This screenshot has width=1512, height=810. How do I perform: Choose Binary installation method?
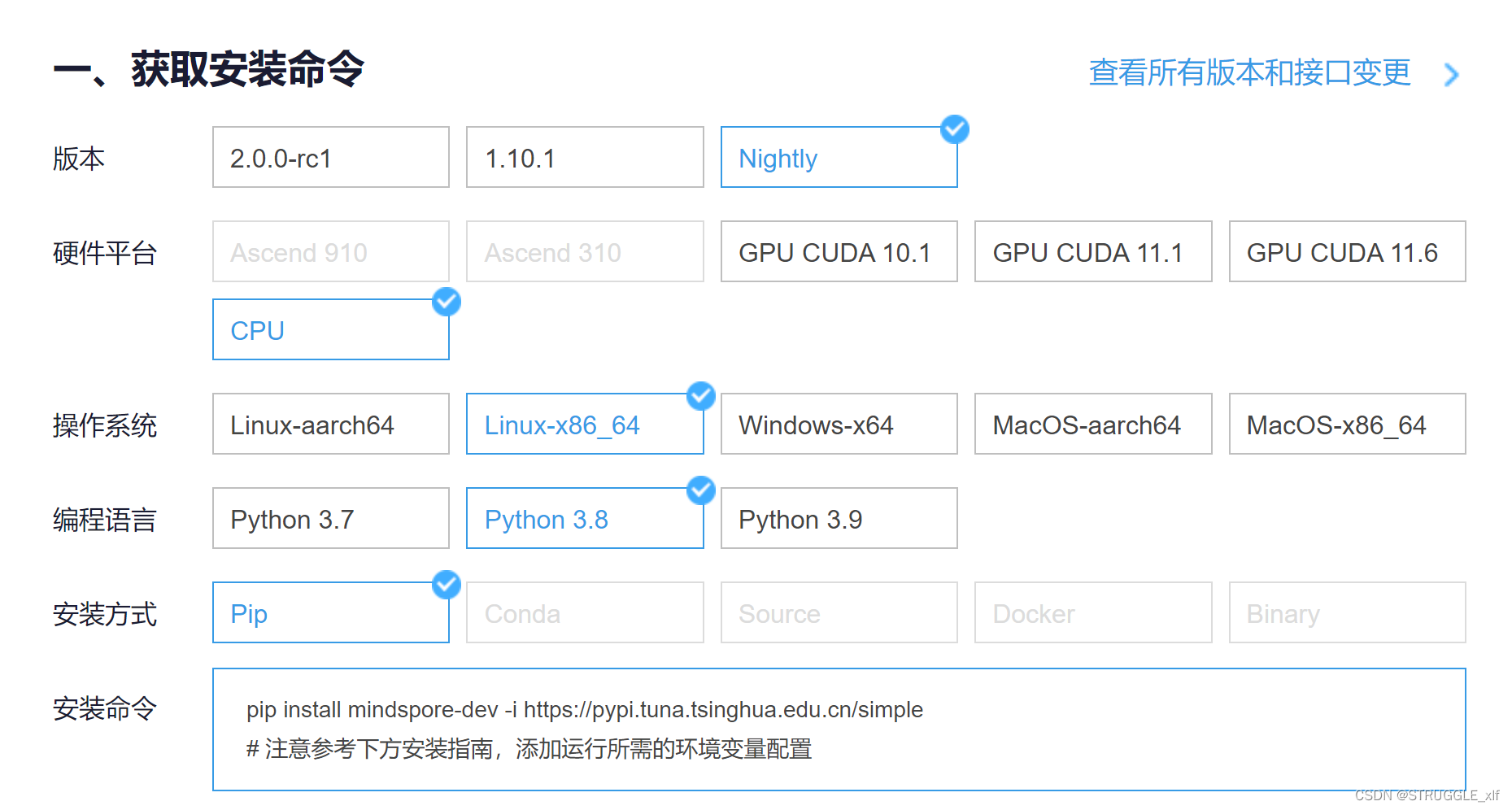[x=1347, y=612]
